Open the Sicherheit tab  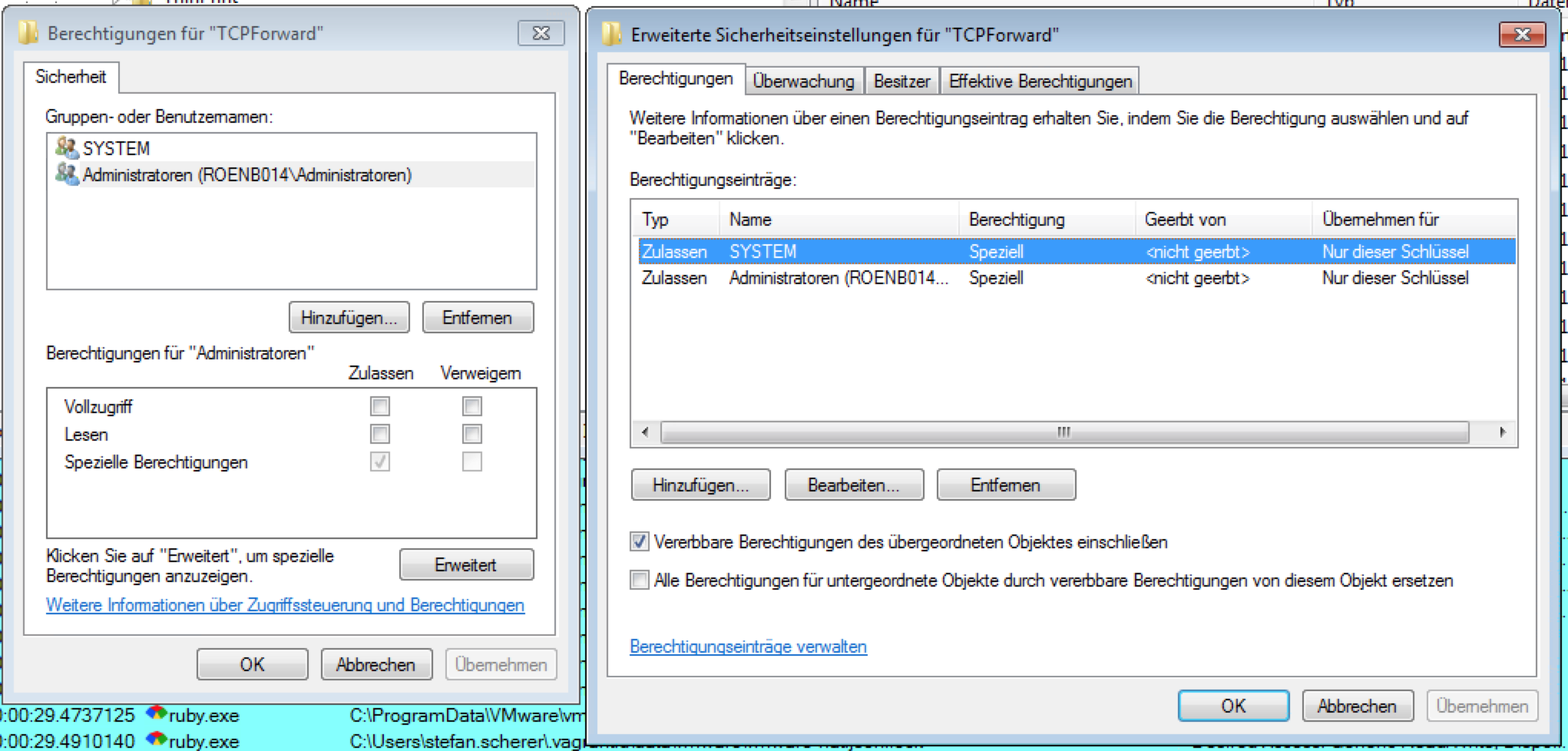tap(71, 77)
